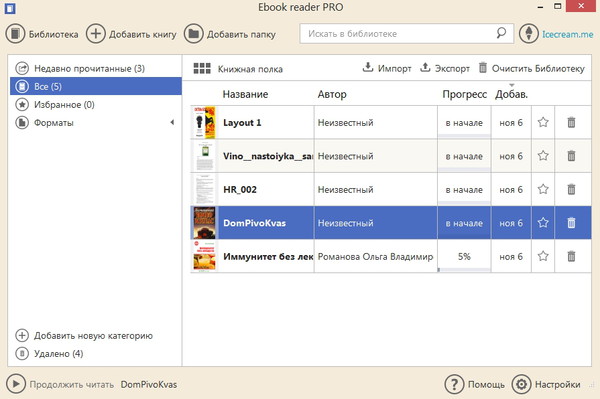This screenshot has height=399, width=600.
Task: Click the Импорт button
Action: click(387, 68)
